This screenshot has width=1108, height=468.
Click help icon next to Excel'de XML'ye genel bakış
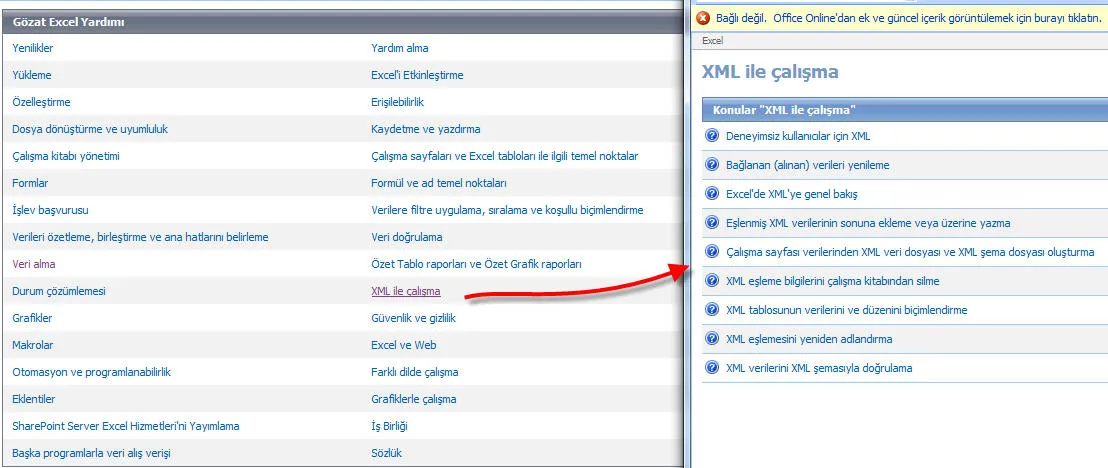[x=712, y=194]
